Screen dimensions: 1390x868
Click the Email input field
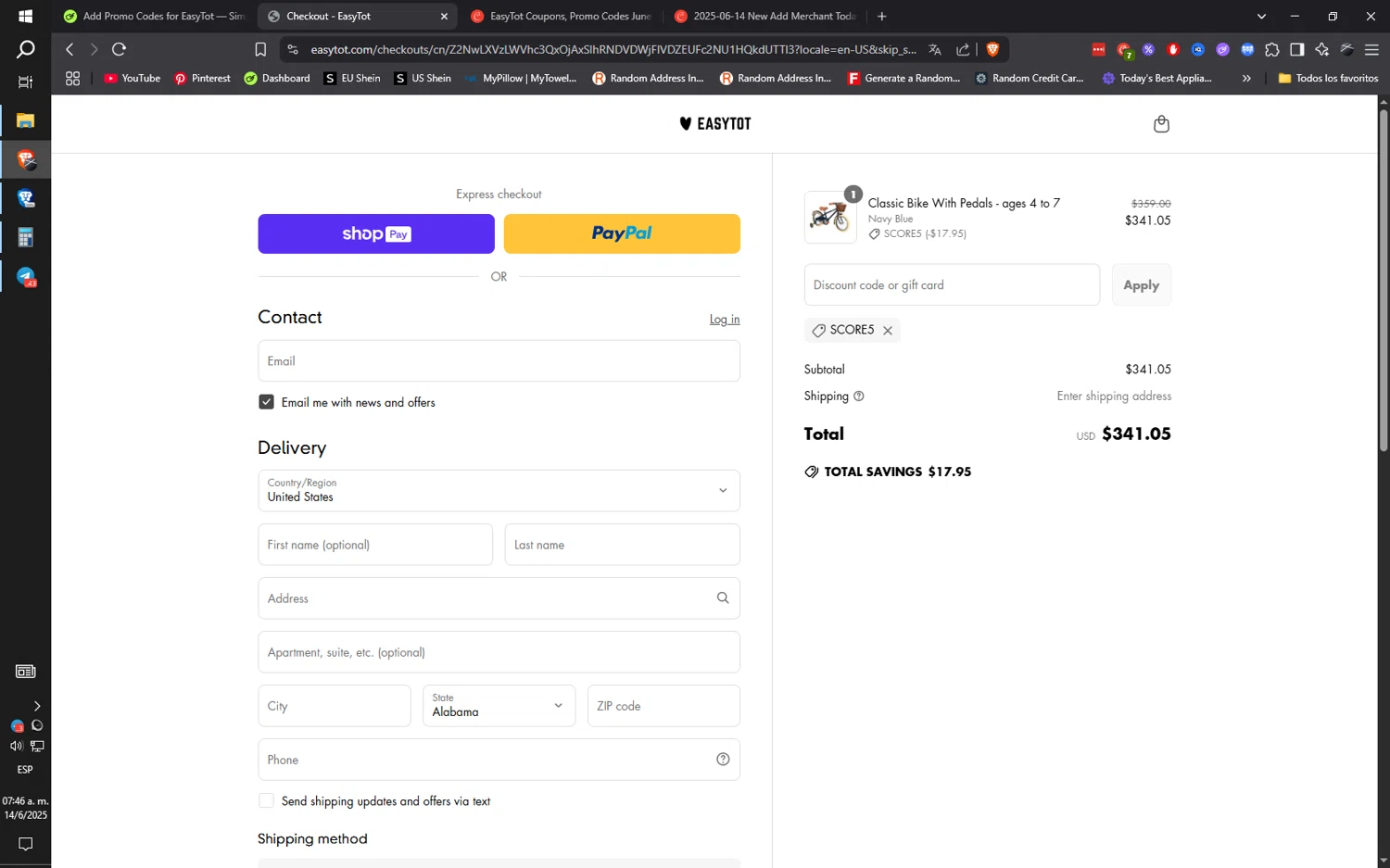point(499,361)
